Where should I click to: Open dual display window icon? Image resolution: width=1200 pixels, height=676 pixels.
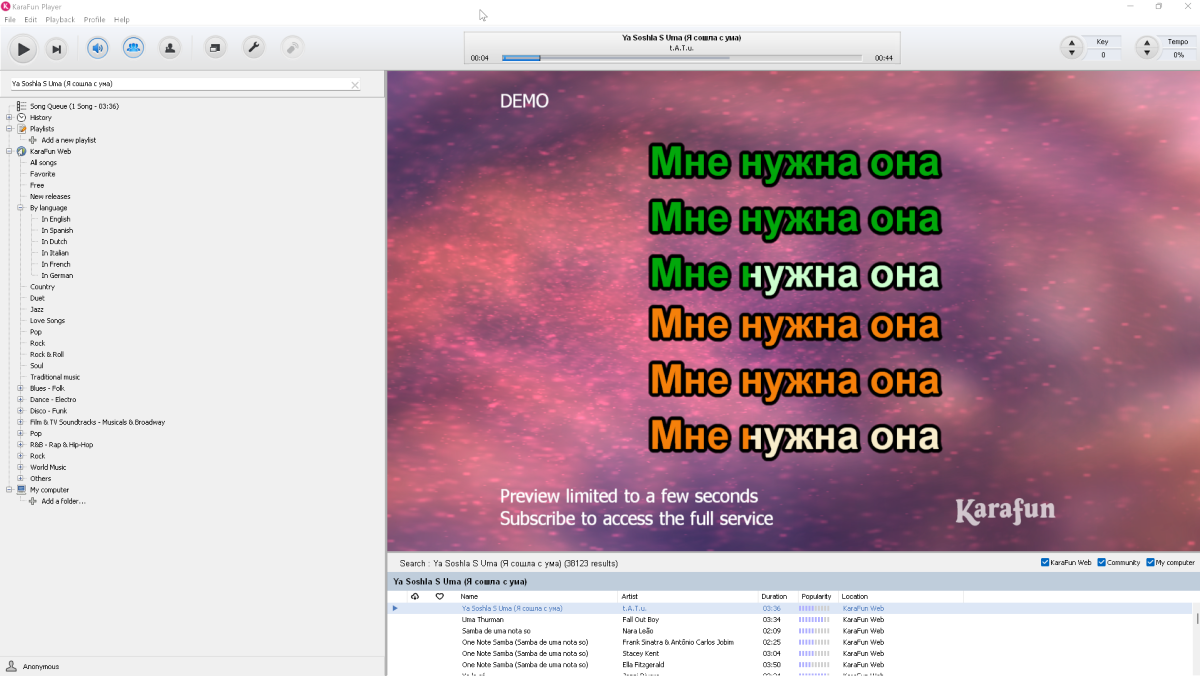(215, 47)
